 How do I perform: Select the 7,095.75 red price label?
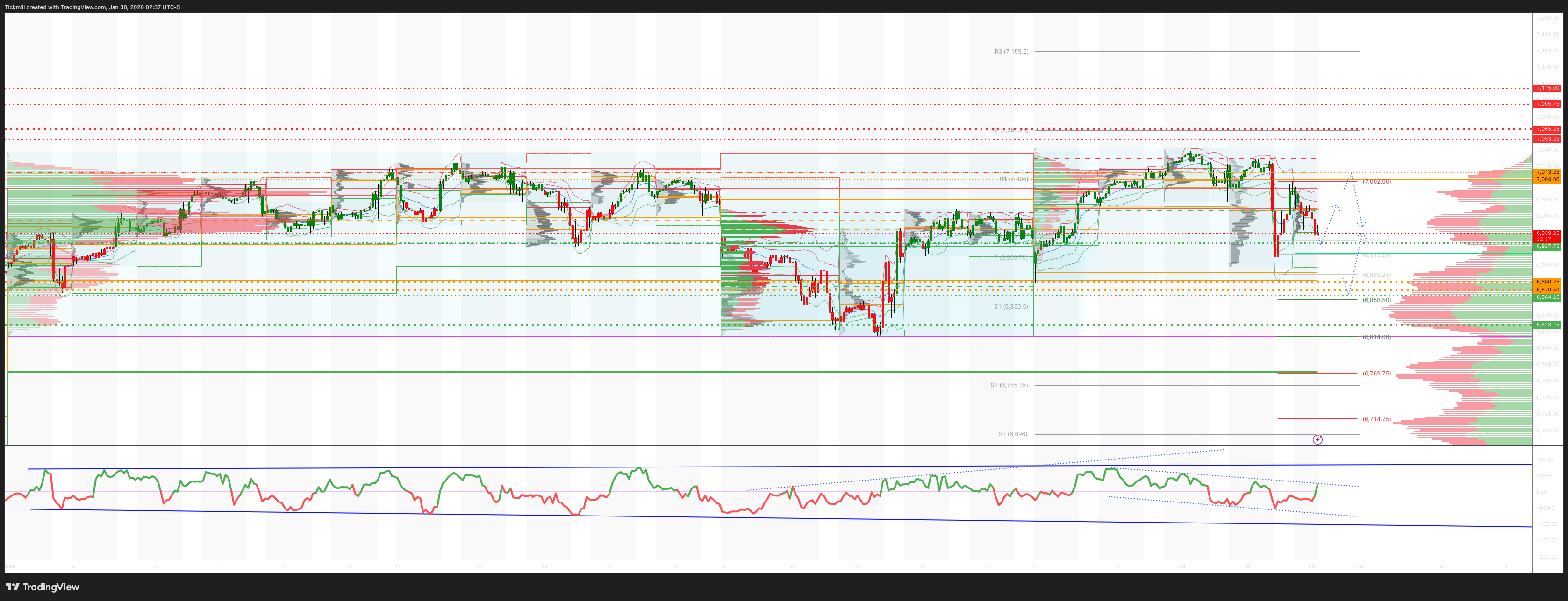click(x=1547, y=104)
